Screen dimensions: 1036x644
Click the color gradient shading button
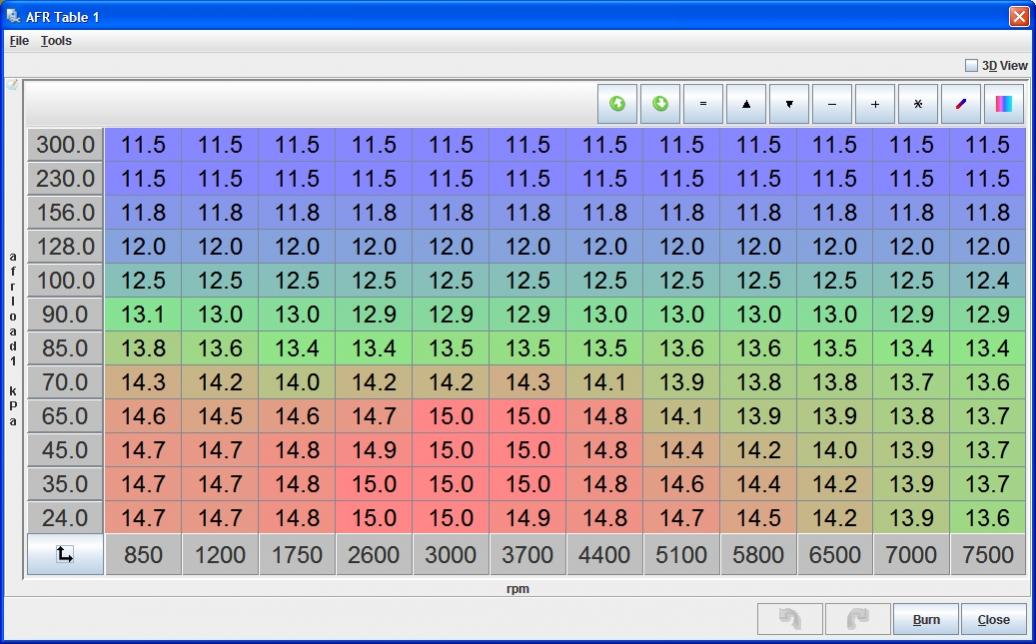(1004, 104)
